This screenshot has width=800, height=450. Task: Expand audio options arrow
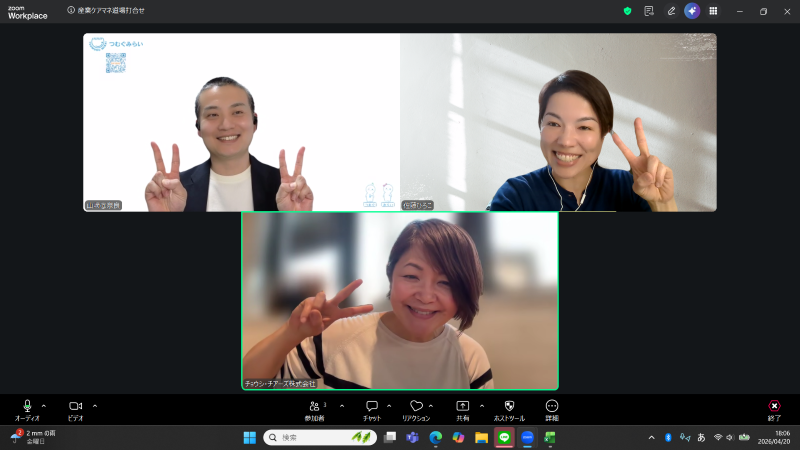pos(43,406)
